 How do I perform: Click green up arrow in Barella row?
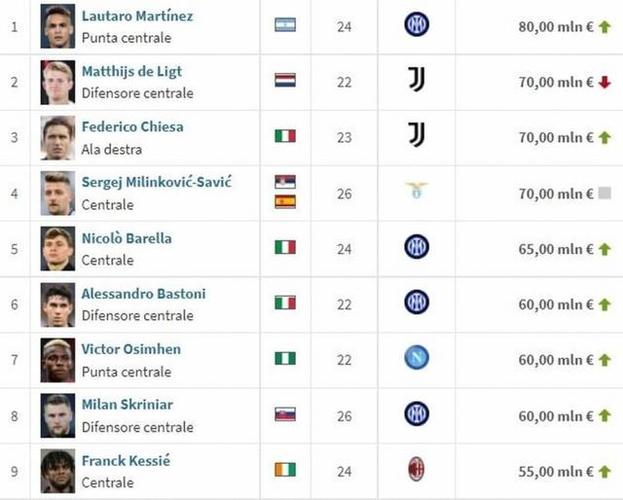604,249
